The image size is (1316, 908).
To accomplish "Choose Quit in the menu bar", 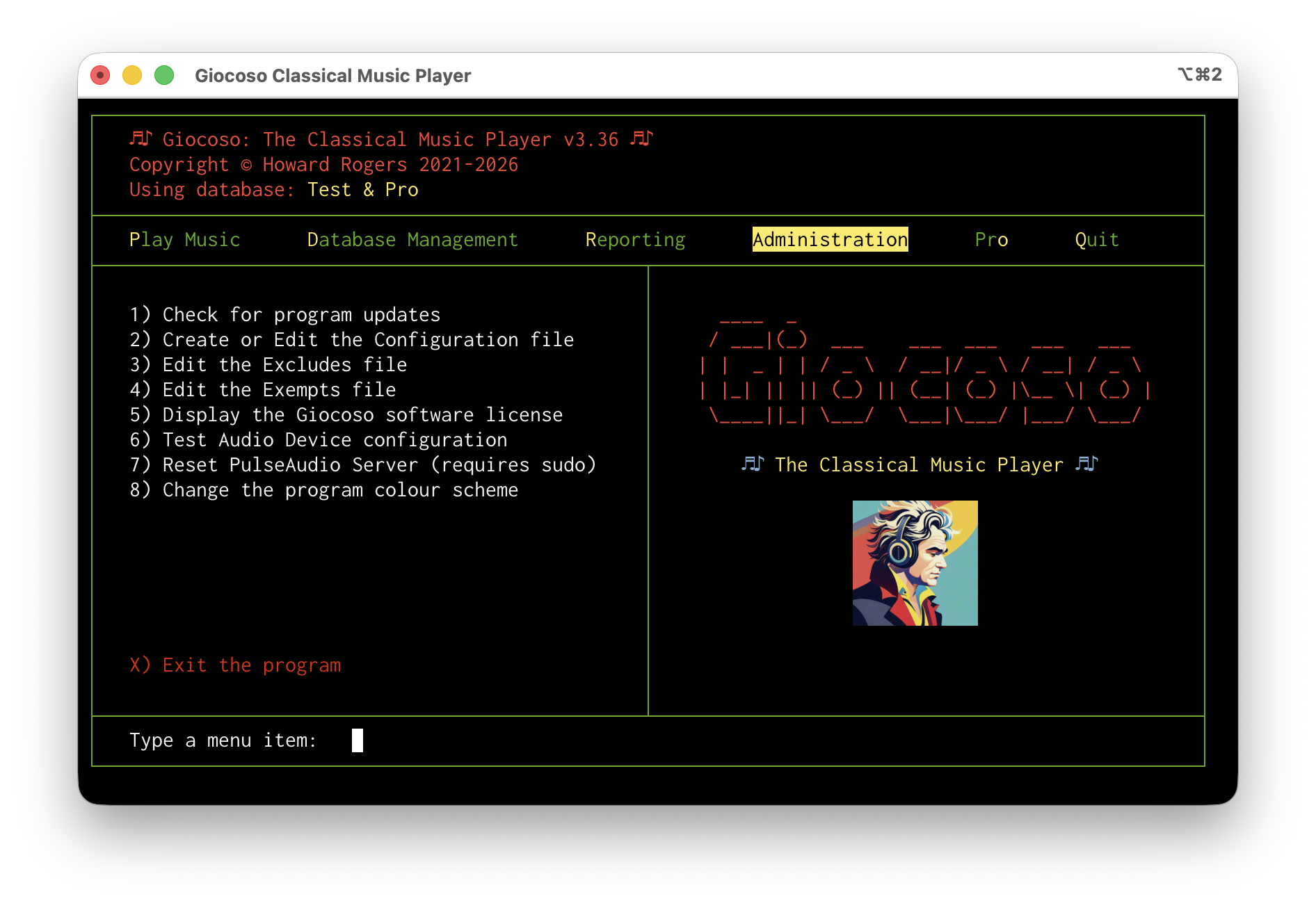I will [x=1096, y=240].
